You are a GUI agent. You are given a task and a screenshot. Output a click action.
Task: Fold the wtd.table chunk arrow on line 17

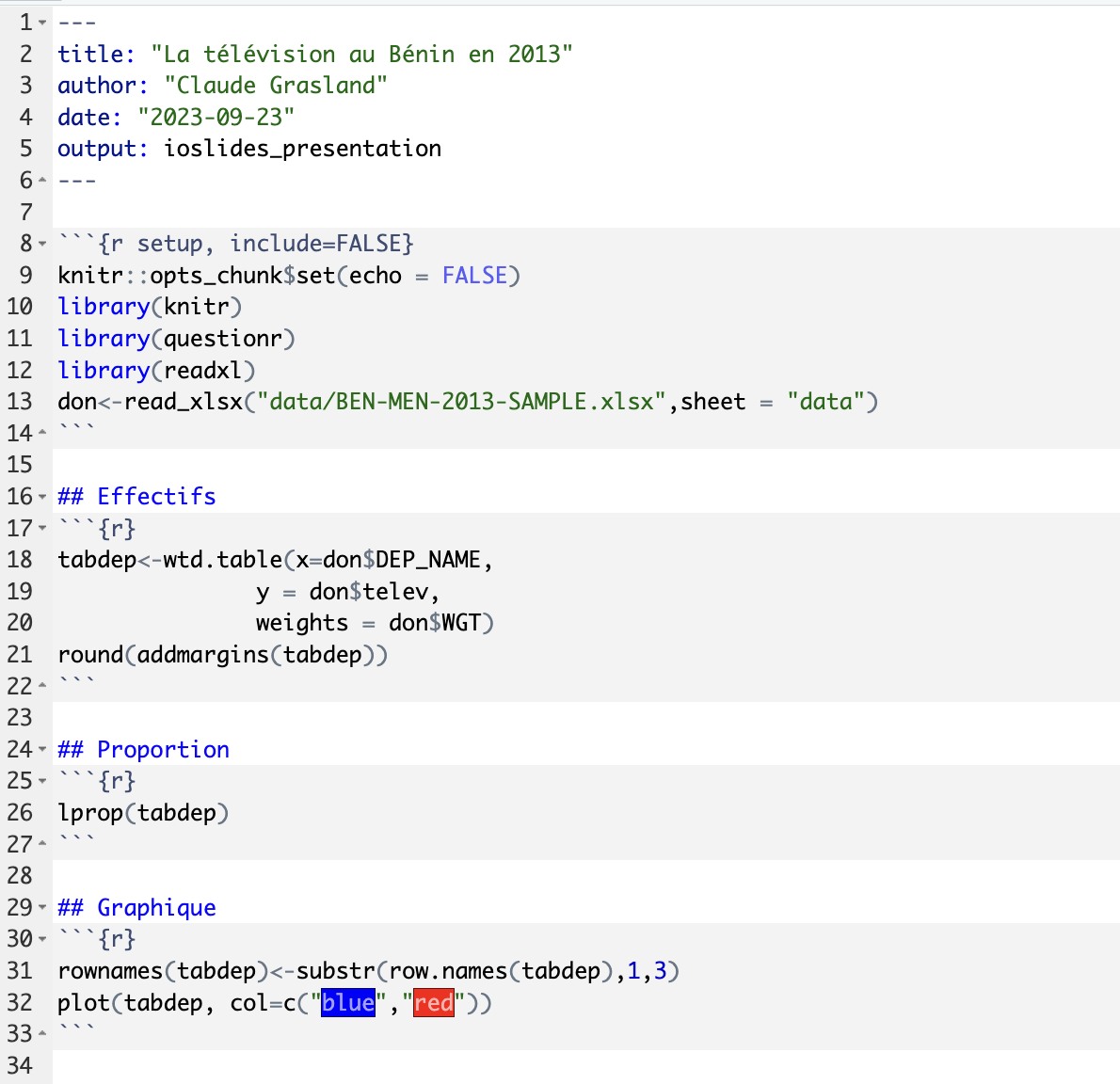[x=42, y=529]
